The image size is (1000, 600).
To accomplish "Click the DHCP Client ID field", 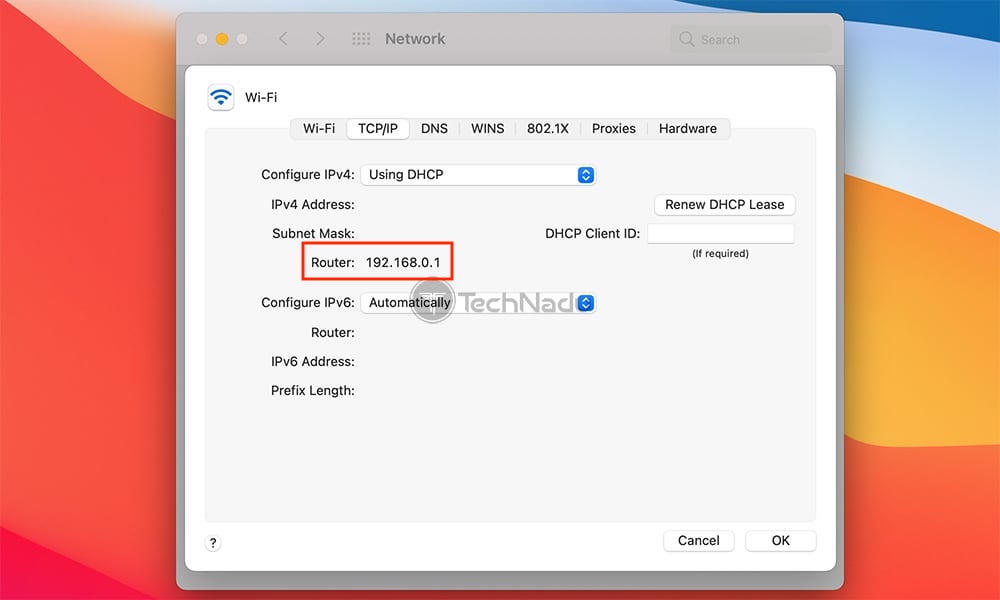I will [x=721, y=233].
